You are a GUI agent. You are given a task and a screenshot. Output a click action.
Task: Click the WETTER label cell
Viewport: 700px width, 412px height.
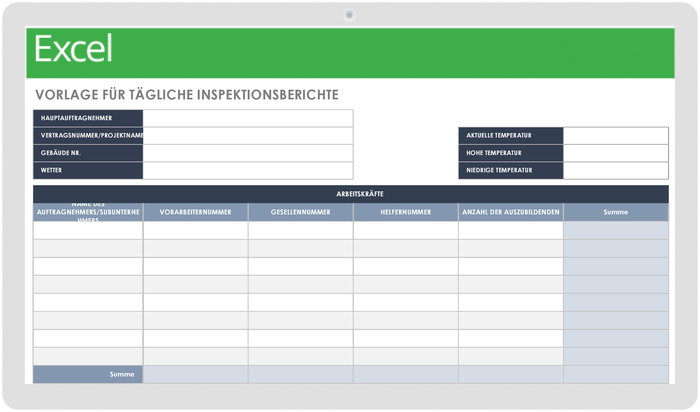[x=88, y=171]
